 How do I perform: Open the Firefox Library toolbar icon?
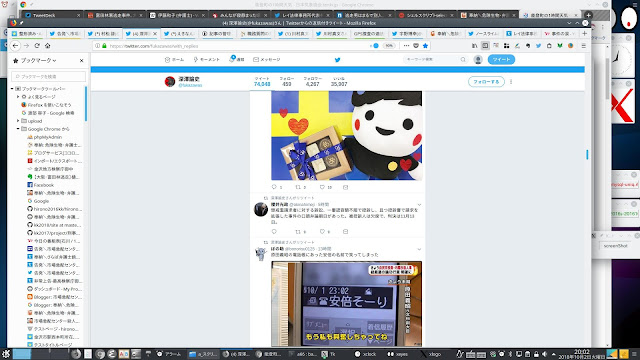click(474, 46)
